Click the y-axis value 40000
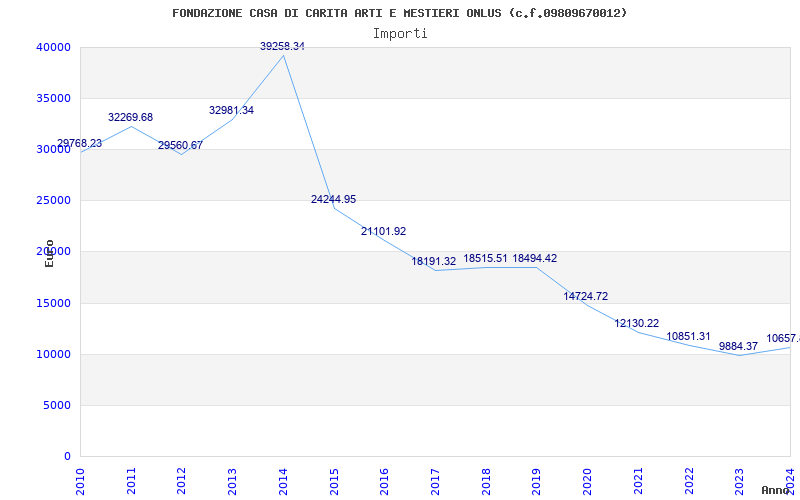This screenshot has height=500, width=800. tap(53, 47)
